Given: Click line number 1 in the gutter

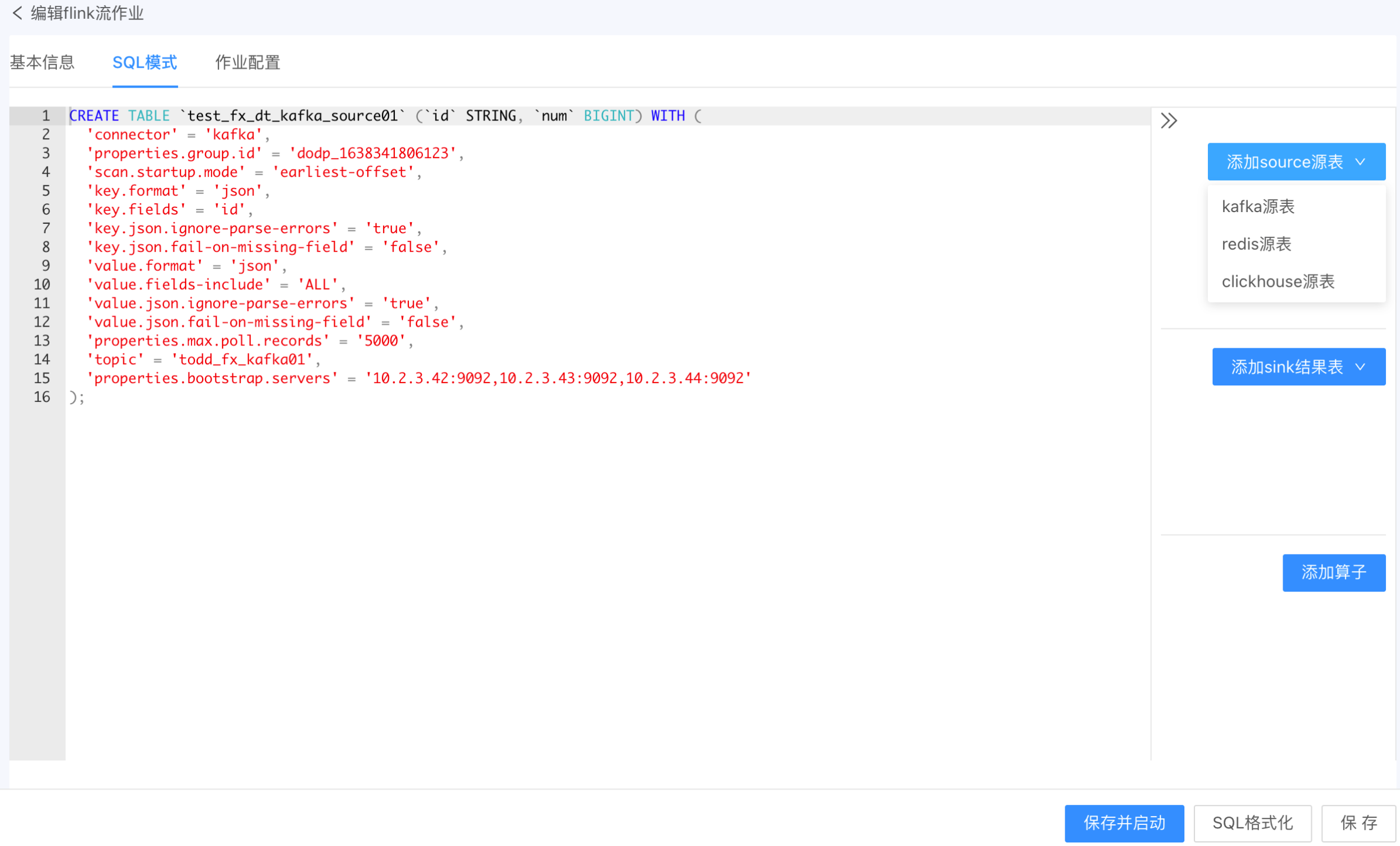Looking at the screenshot, I should click(x=45, y=116).
